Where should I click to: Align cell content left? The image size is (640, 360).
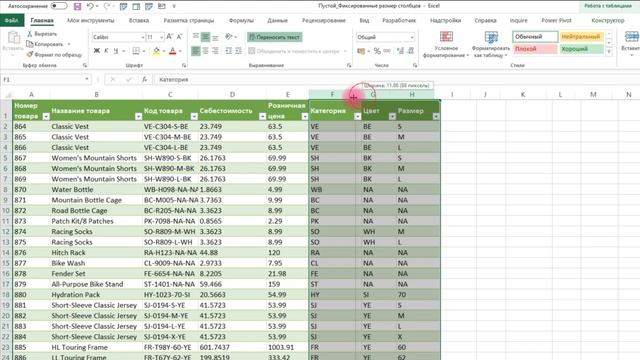click(x=196, y=51)
